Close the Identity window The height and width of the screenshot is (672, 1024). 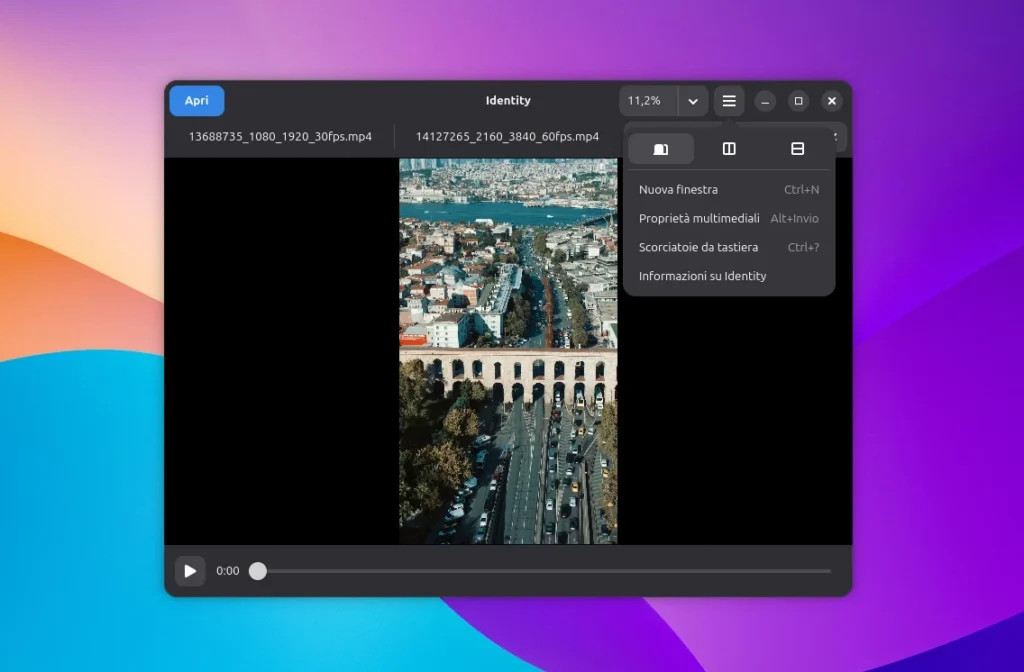pyautogui.click(x=831, y=101)
